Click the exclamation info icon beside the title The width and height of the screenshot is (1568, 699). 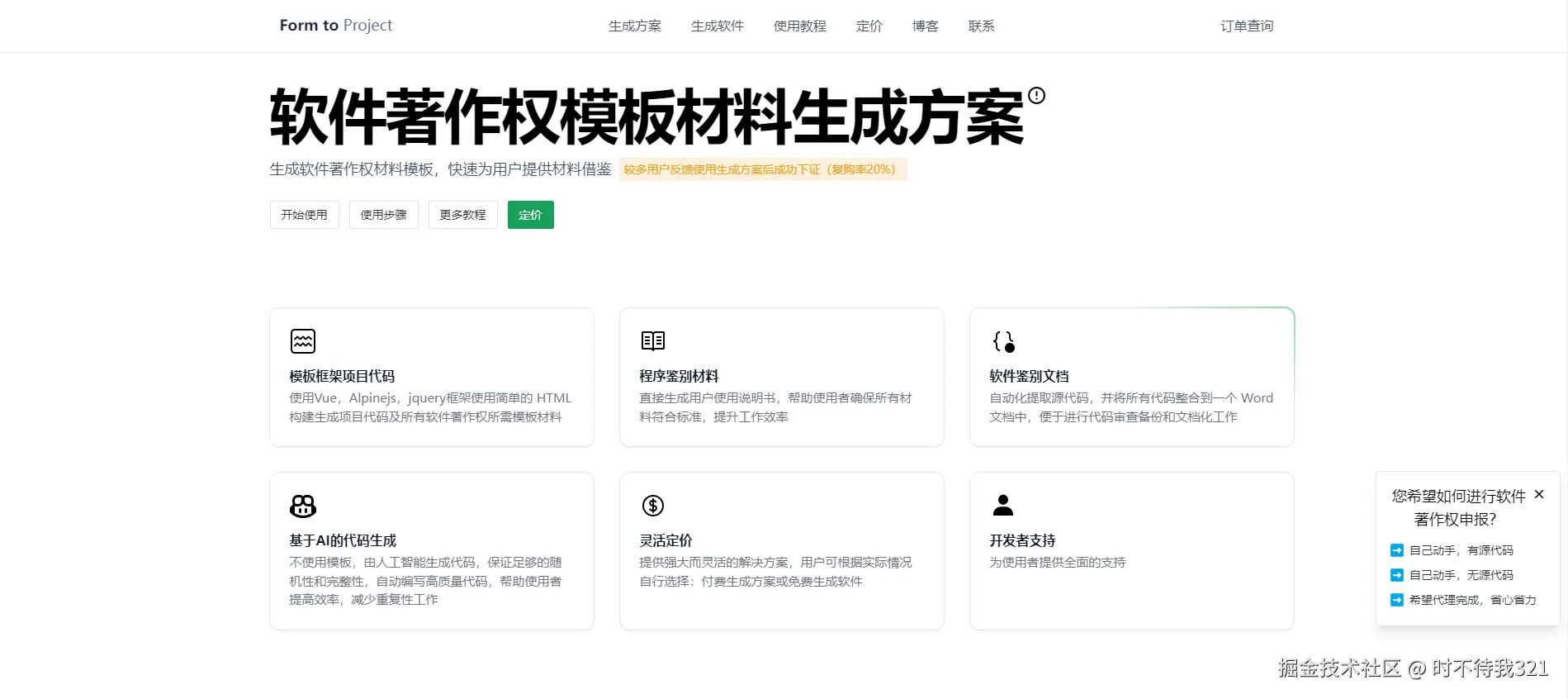coord(1037,96)
